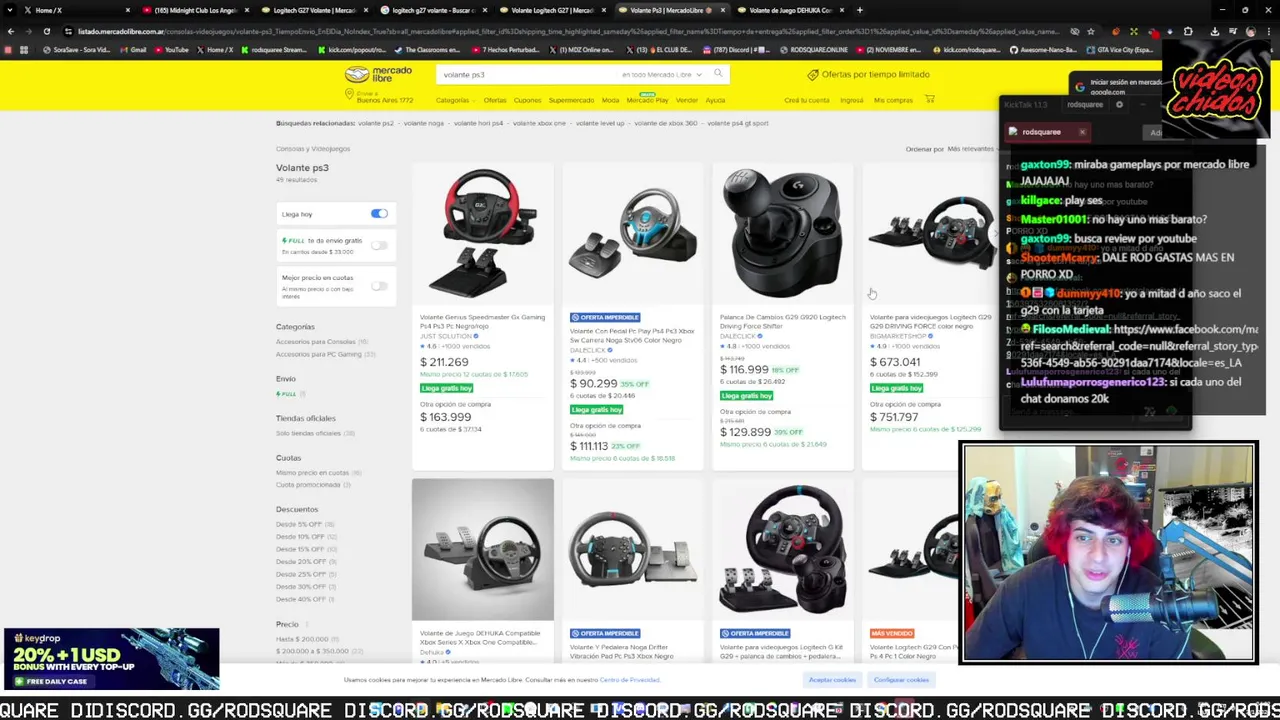
Task: Click the browser extensions puzzle icon
Action: (1188, 31)
